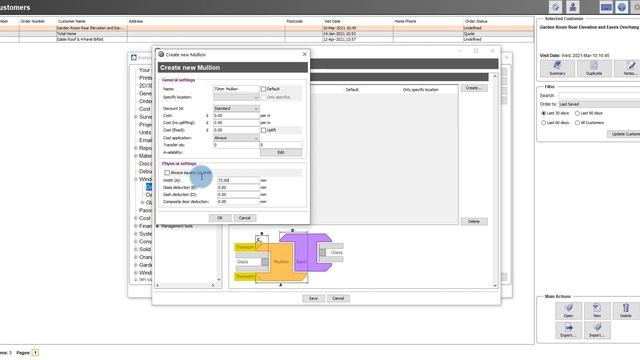Click the Delete main action icon
The height and width of the screenshot is (360, 640).
click(x=626, y=311)
